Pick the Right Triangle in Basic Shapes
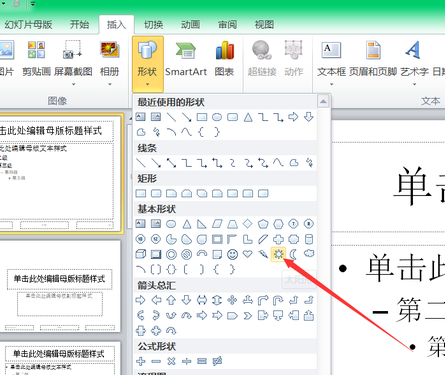445x375 pixels. tap(202, 224)
